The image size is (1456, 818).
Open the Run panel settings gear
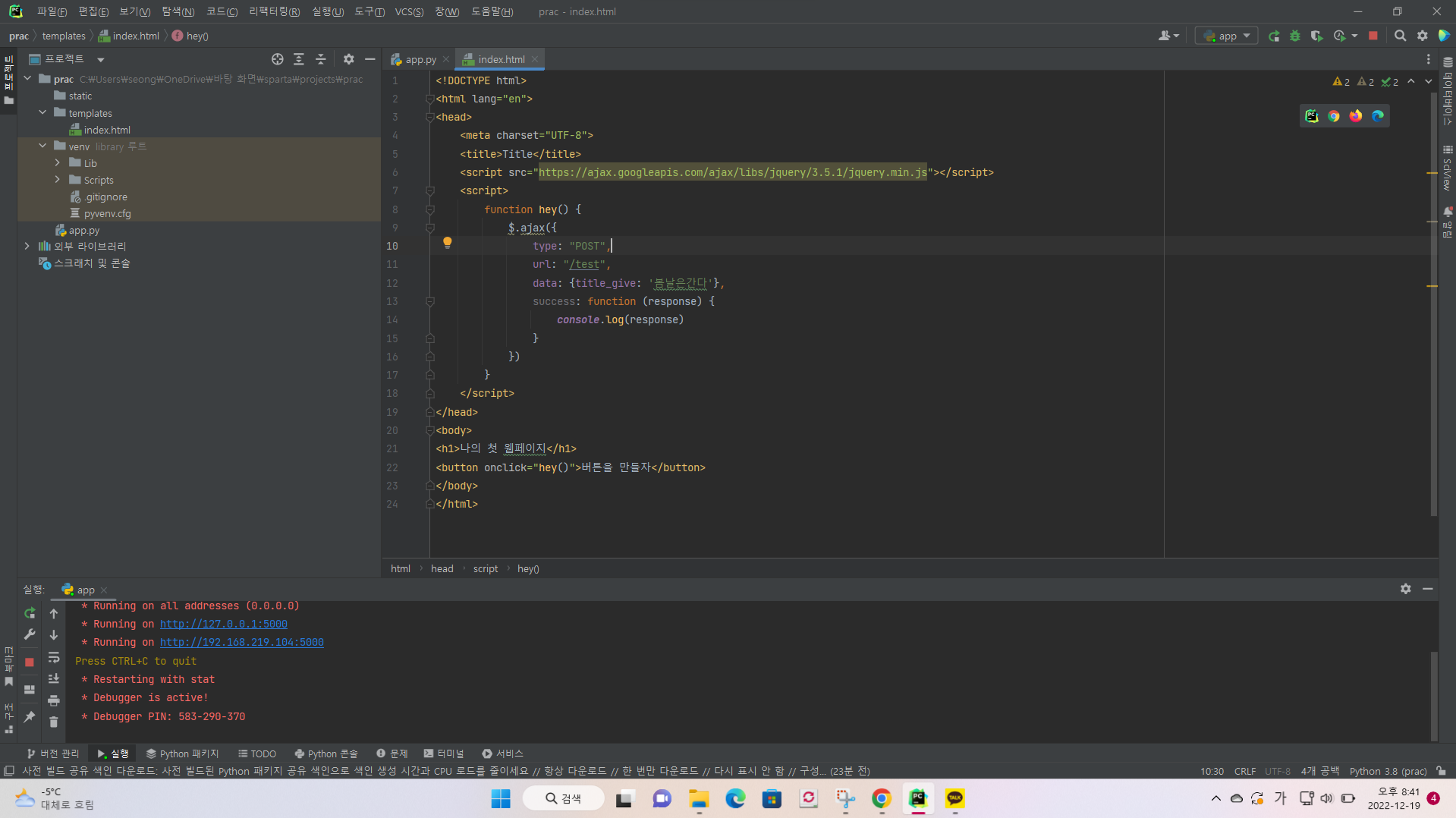point(1406,589)
